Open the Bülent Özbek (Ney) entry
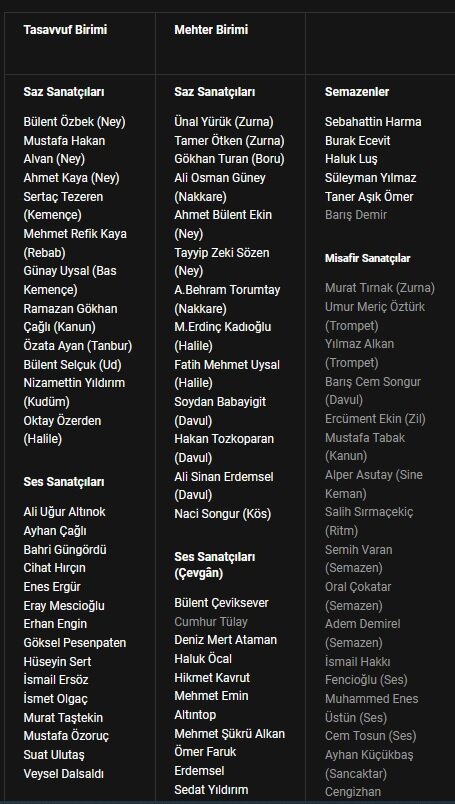 point(74,122)
